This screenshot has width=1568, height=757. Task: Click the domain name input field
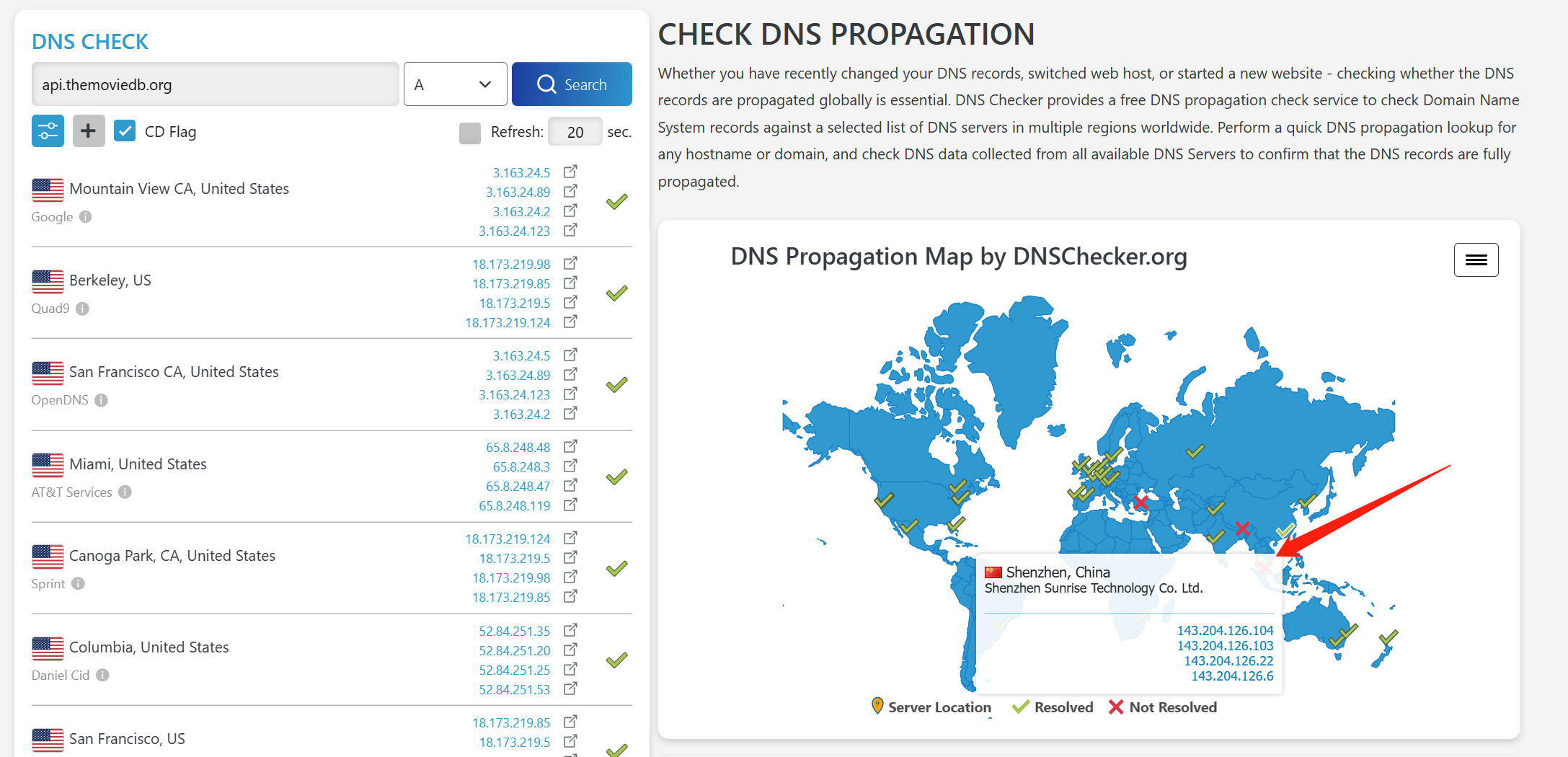(x=215, y=84)
